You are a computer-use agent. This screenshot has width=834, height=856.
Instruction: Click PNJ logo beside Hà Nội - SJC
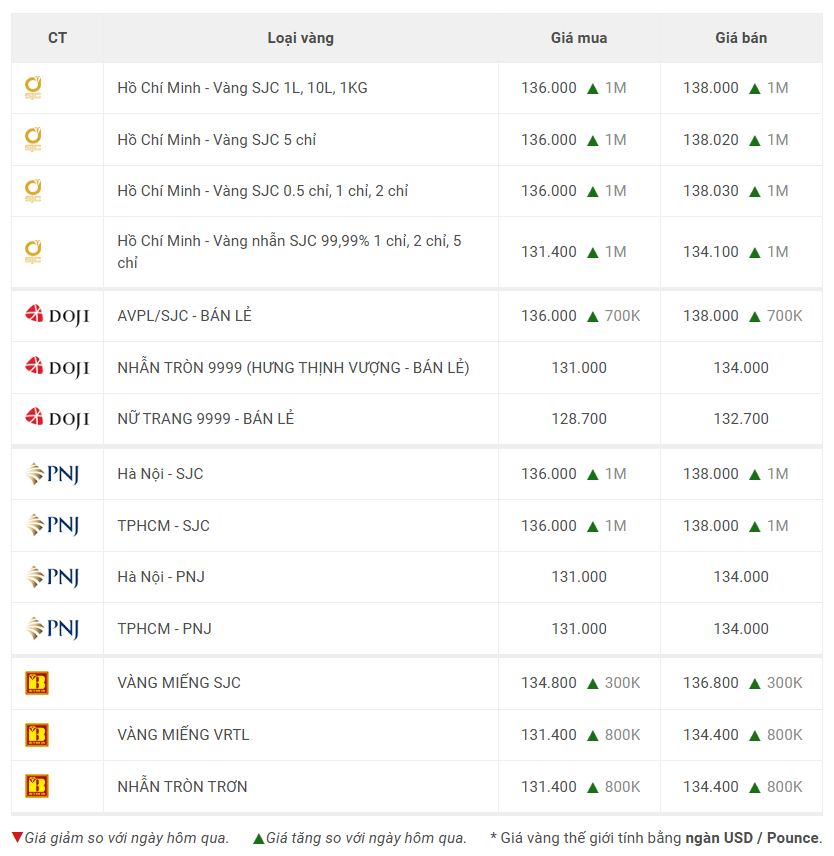click(x=52, y=474)
